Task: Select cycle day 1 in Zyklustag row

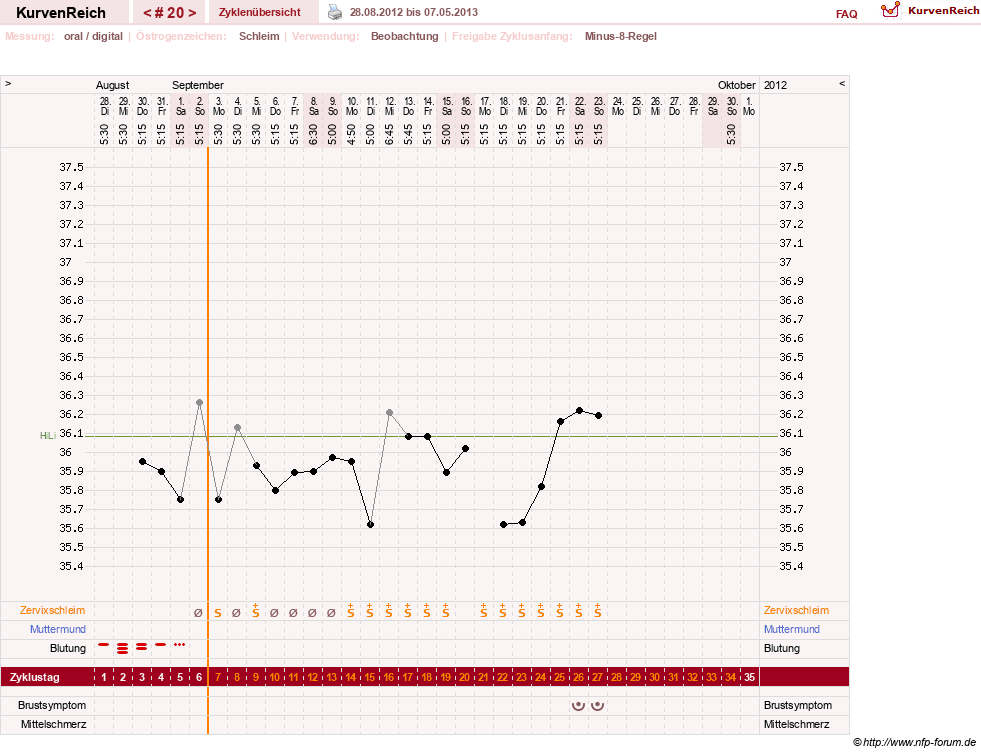Action: point(104,677)
